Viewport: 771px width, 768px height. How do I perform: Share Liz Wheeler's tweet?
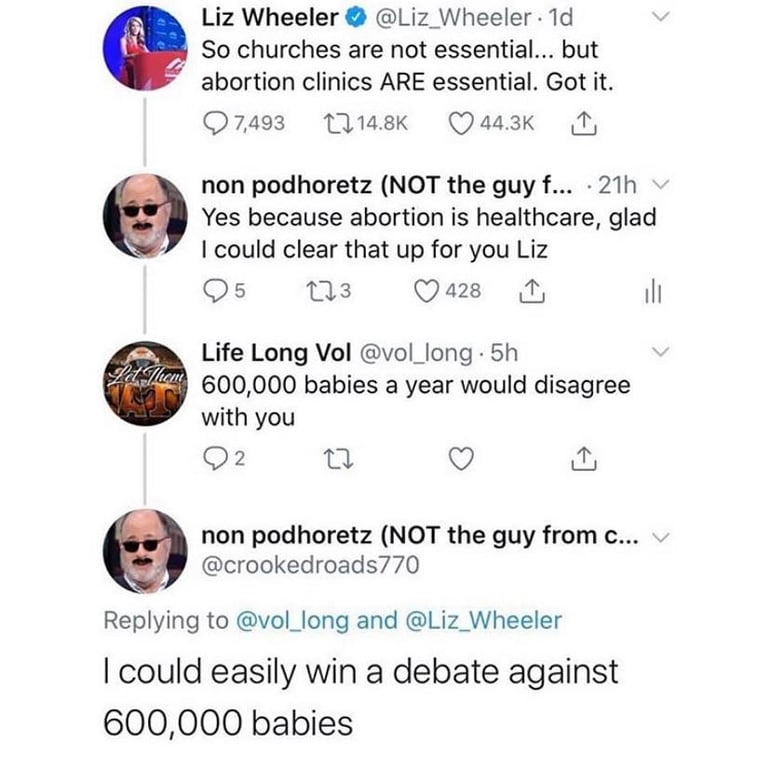pos(581,122)
